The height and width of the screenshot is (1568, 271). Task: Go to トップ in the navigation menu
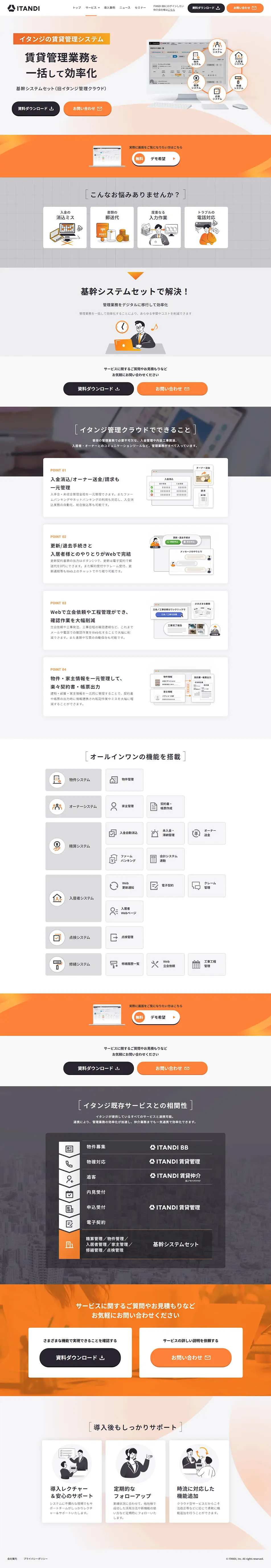77,8
